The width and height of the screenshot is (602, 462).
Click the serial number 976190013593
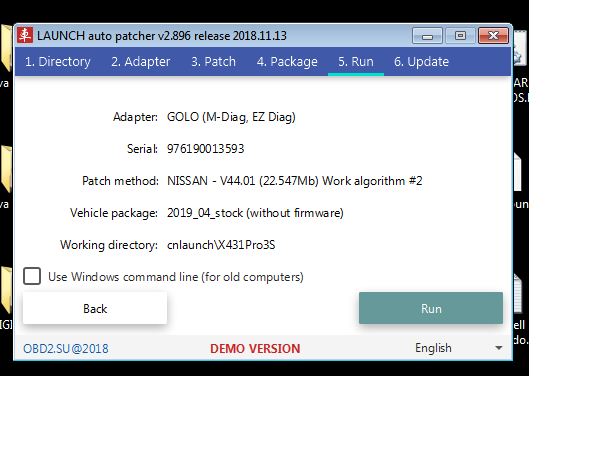tap(206, 149)
